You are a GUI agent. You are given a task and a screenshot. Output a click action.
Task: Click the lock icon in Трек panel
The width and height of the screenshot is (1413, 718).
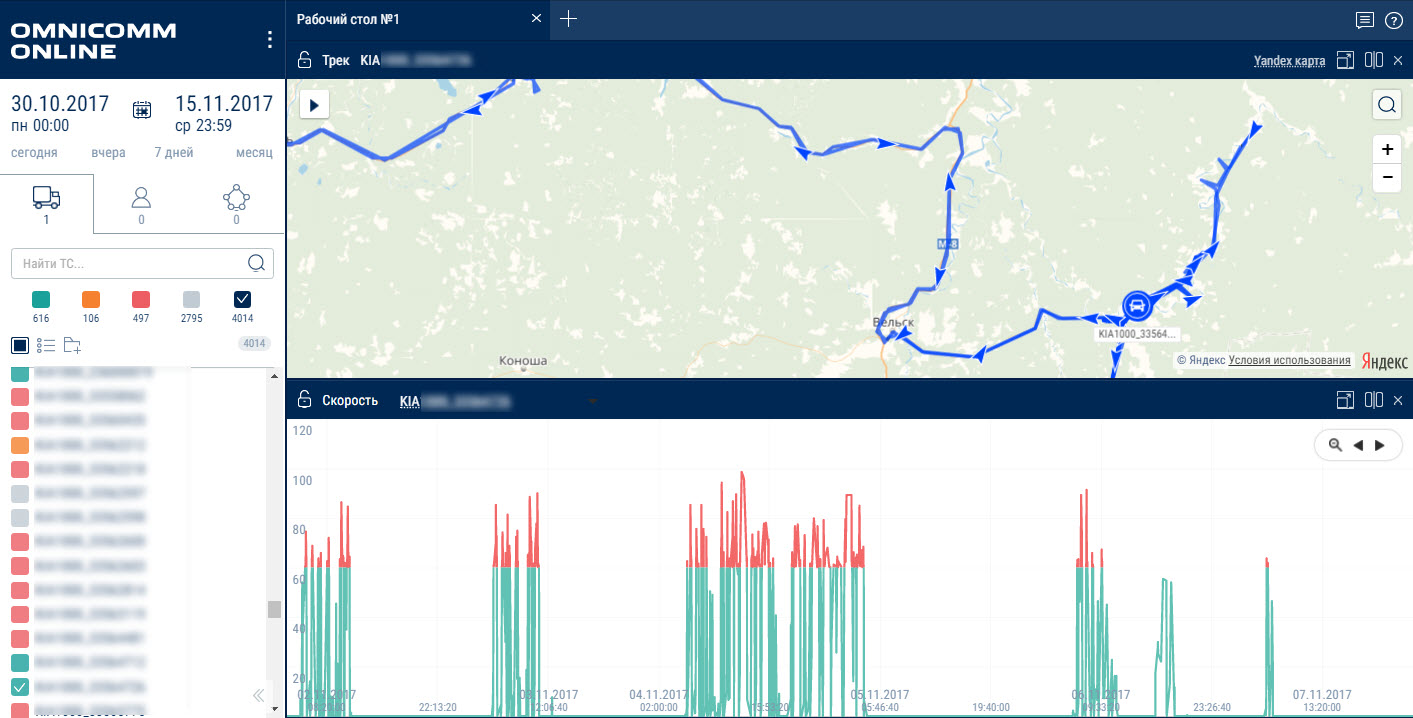305,60
